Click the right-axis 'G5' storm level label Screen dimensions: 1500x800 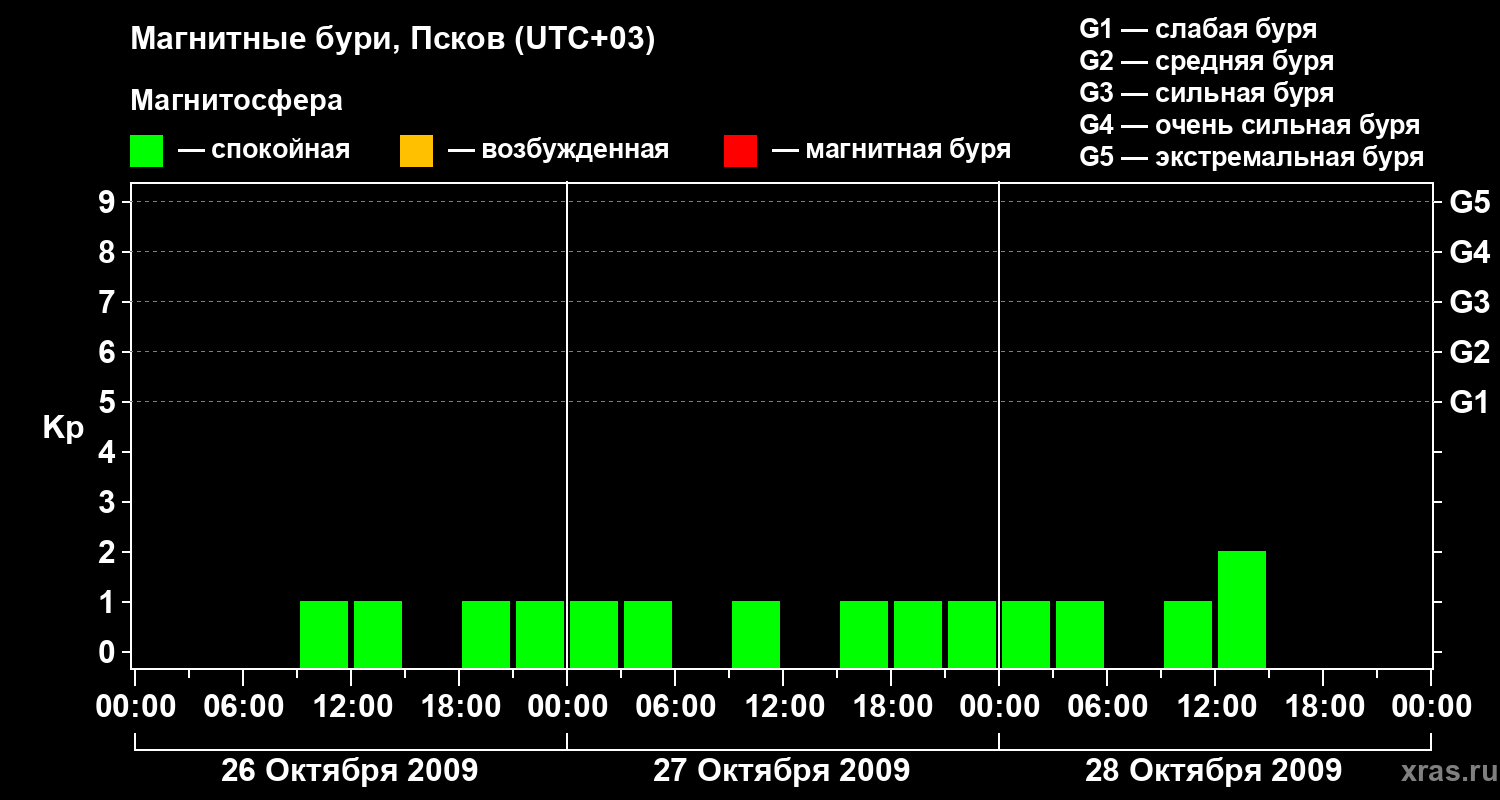1469,202
